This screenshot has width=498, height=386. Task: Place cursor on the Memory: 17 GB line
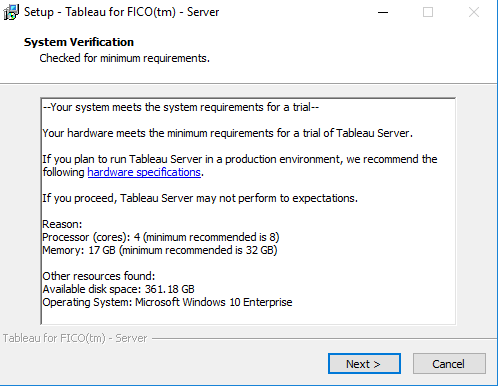pyautogui.click(x=160, y=250)
